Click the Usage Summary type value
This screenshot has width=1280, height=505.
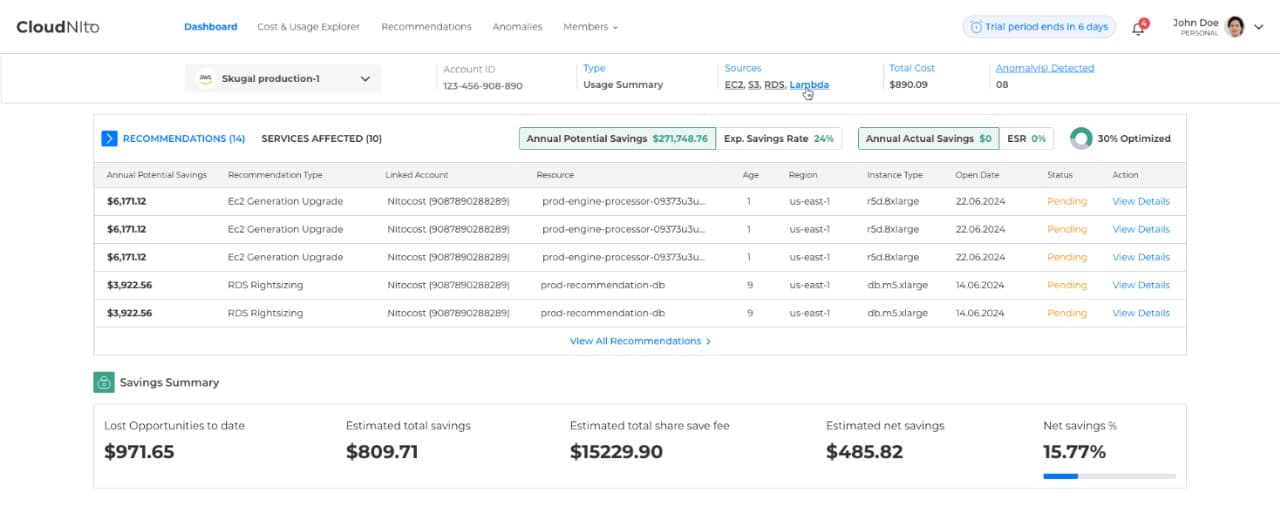coord(623,85)
